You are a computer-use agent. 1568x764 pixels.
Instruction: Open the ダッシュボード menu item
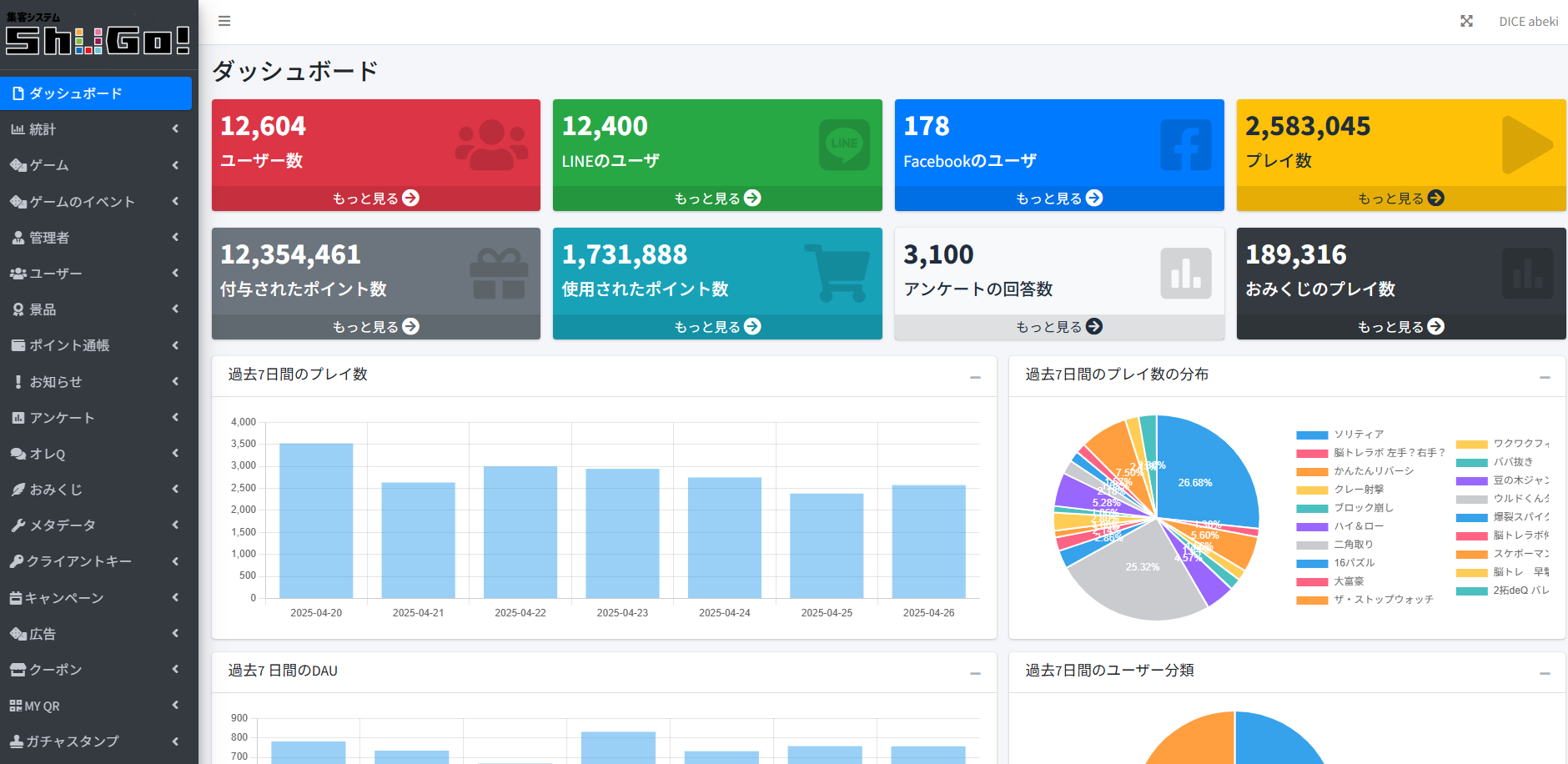click(96, 93)
